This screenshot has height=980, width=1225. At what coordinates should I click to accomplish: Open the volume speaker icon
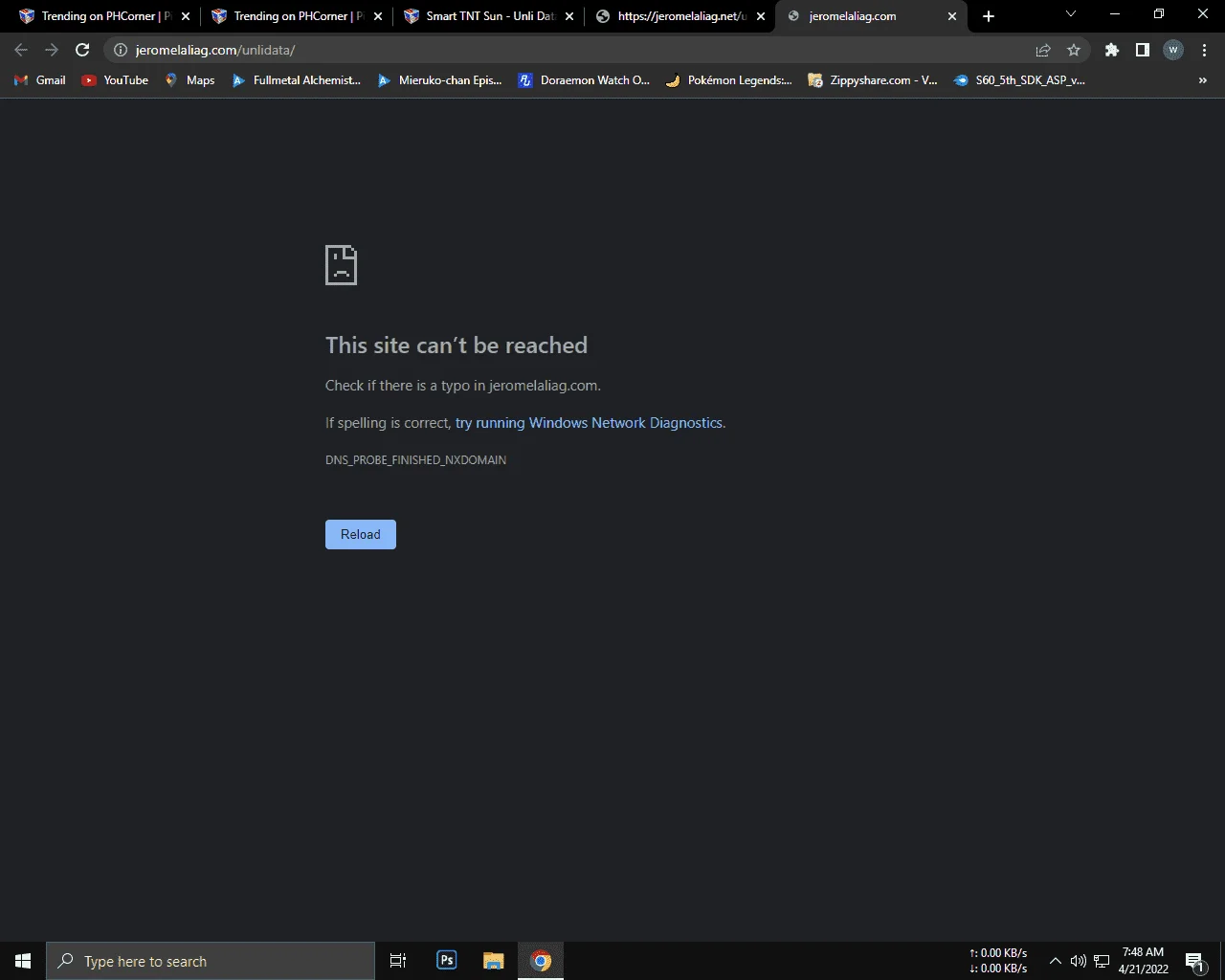[x=1079, y=961]
